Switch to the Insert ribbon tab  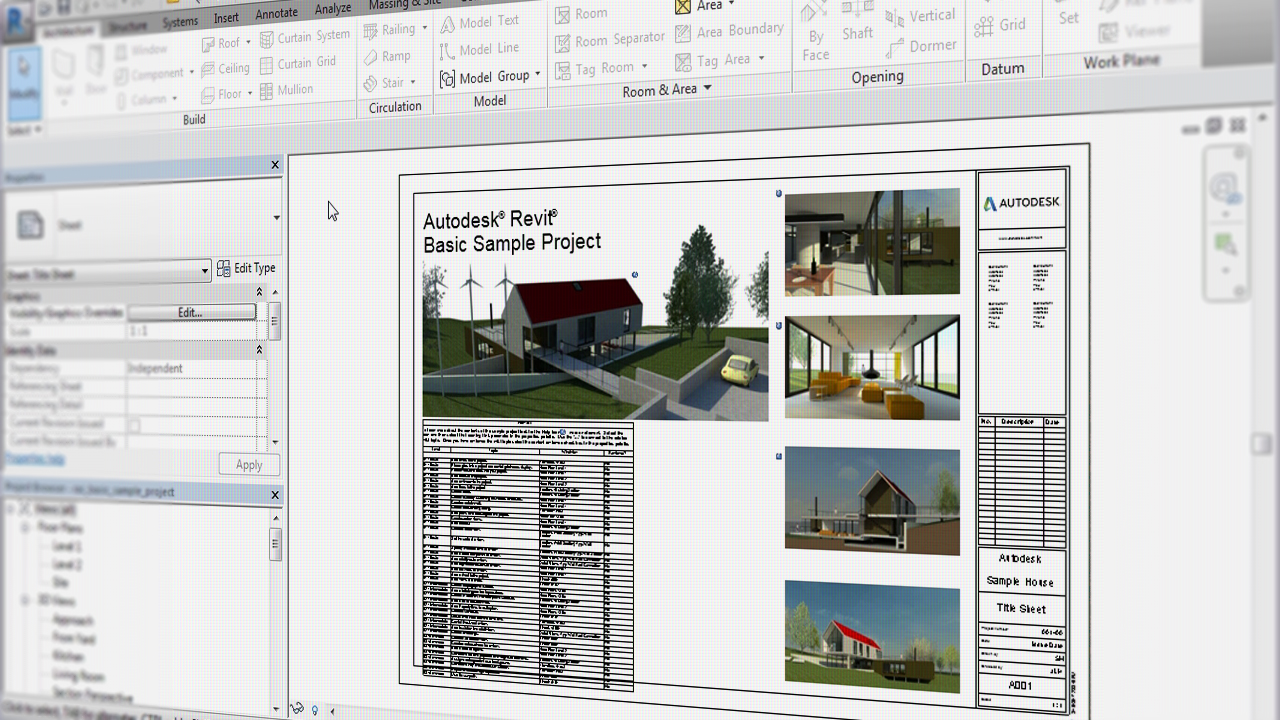(226, 18)
